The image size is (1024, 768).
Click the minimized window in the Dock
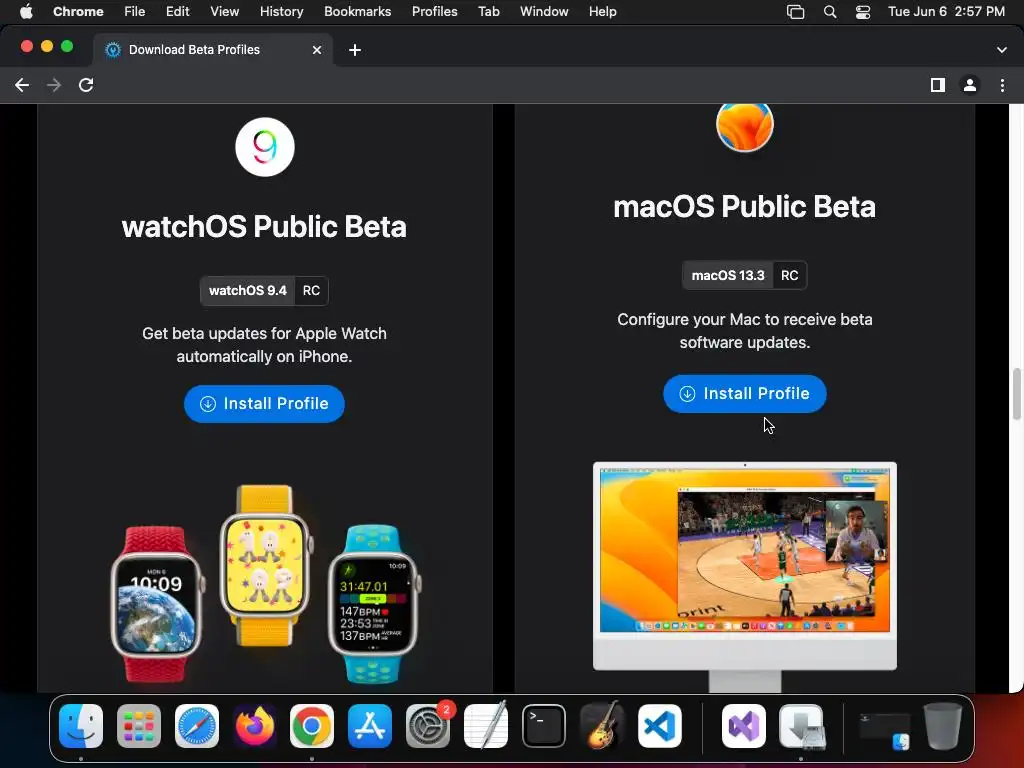tap(884, 730)
